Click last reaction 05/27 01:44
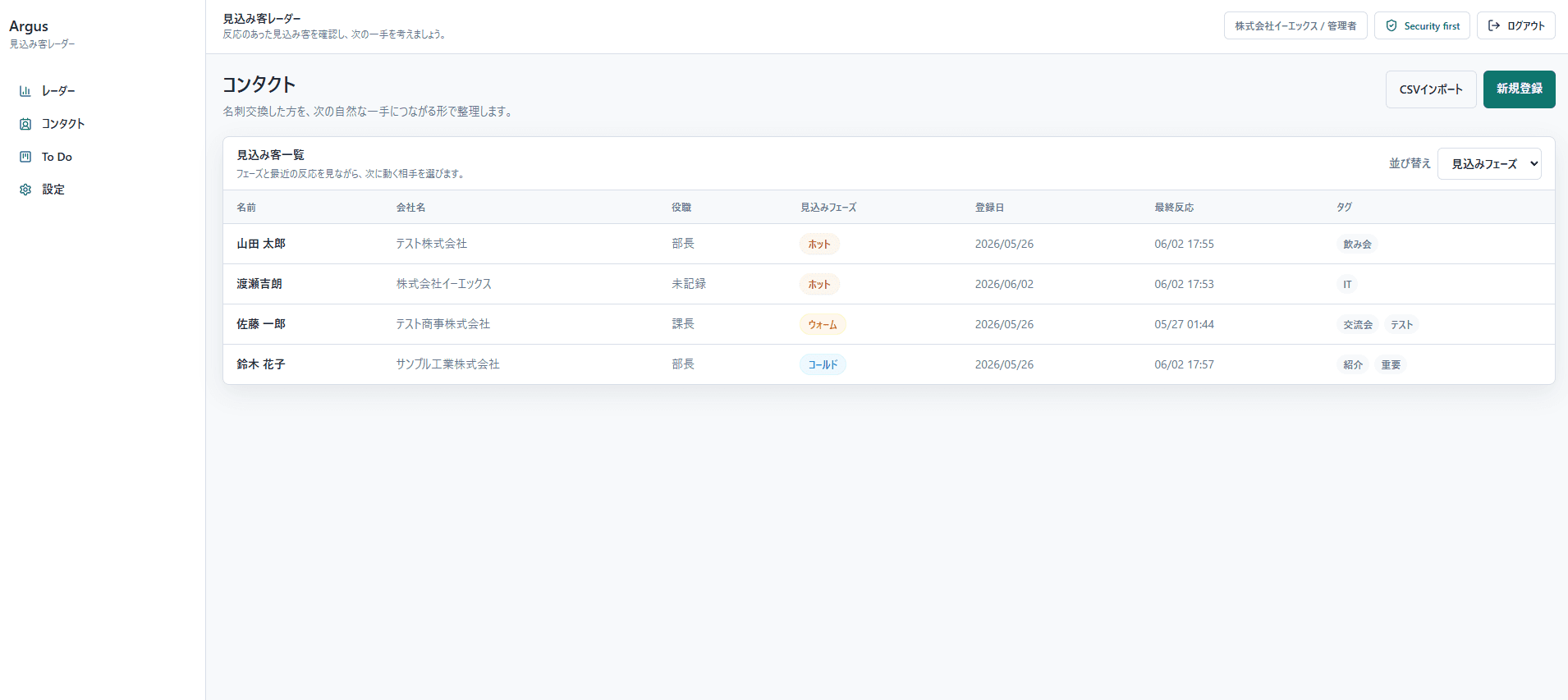The image size is (1568, 700). click(x=1184, y=324)
